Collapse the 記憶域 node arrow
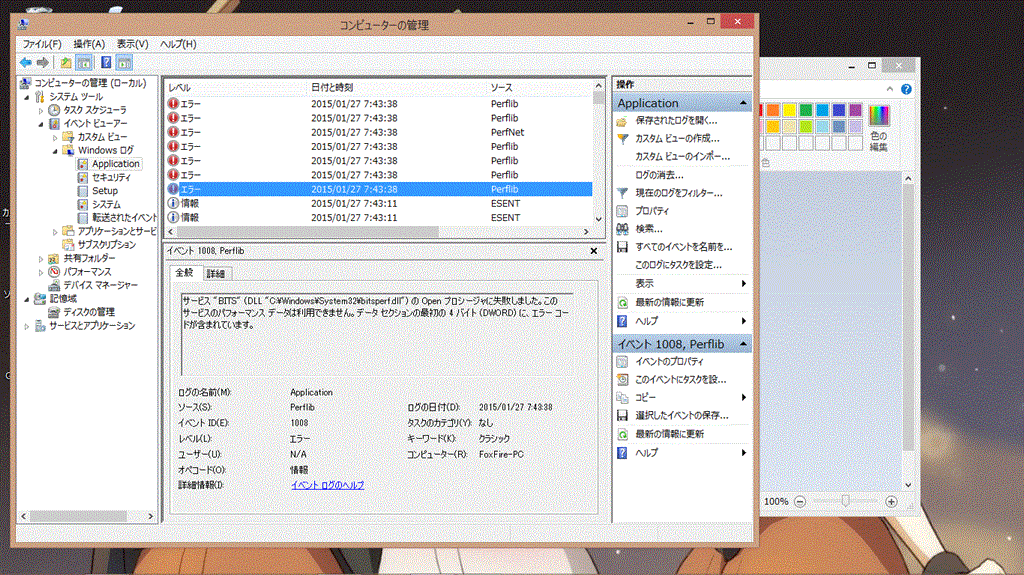Image resolution: width=1024 pixels, height=575 pixels. click(27, 299)
